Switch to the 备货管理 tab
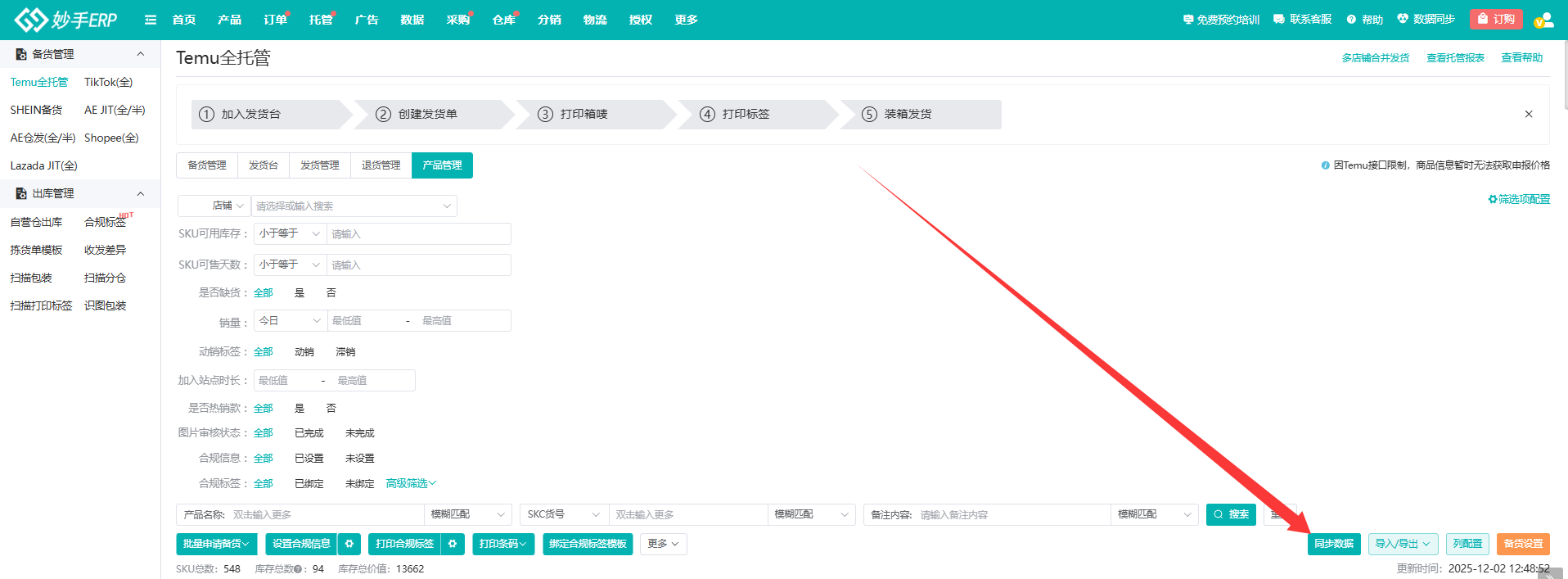This screenshot has width=1568, height=579. coord(207,165)
